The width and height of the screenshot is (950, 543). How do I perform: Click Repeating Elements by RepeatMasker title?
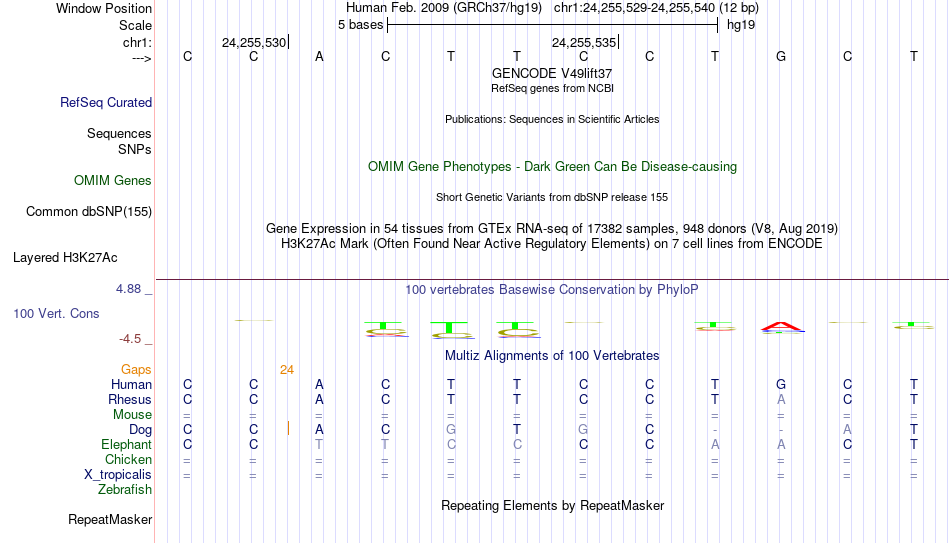553,505
